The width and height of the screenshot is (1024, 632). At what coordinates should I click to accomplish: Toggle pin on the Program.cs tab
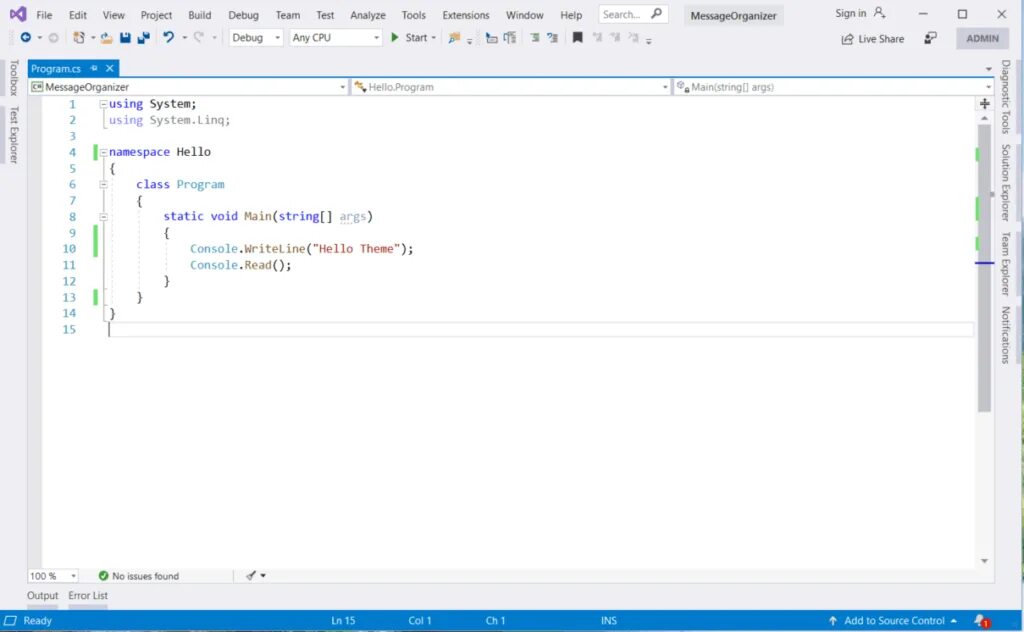[94, 68]
